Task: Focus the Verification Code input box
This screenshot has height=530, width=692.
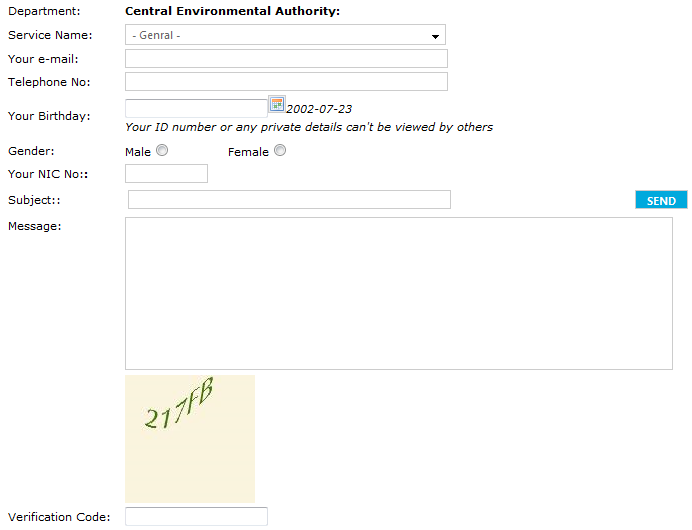Action: [x=196, y=516]
